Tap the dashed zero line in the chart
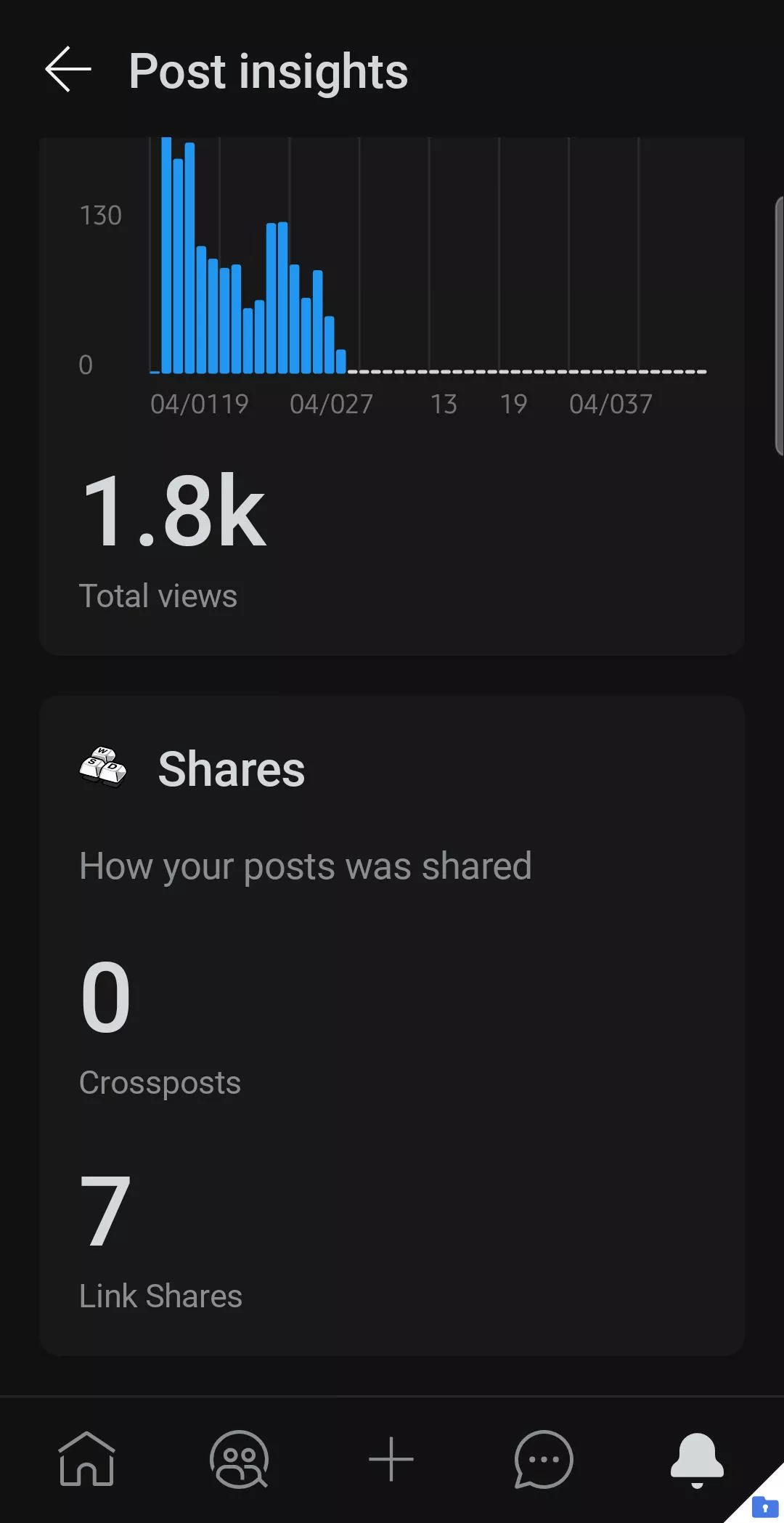 (x=526, y=371)
